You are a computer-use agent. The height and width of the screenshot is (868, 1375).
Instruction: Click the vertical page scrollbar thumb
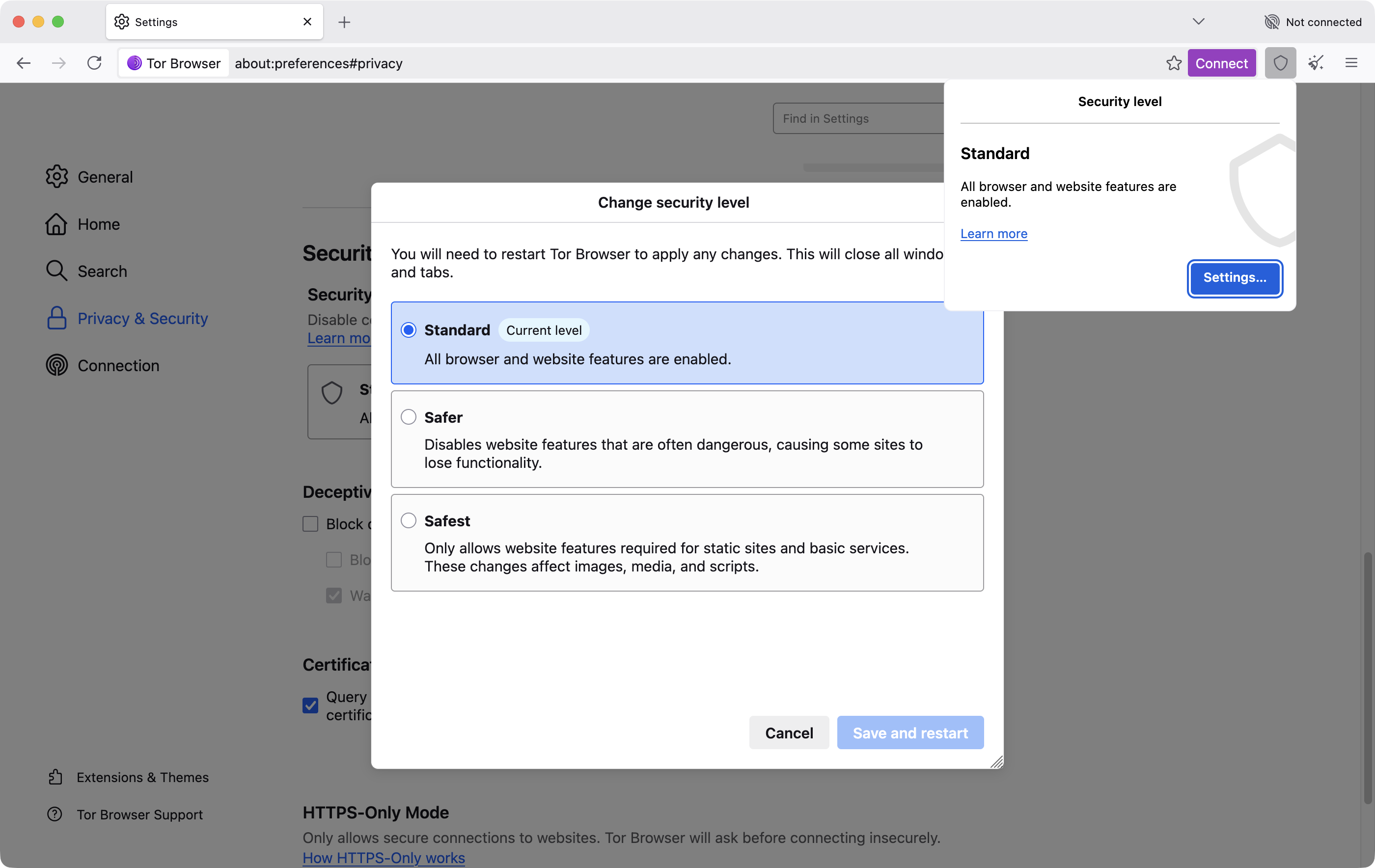tap(1368, 678)
